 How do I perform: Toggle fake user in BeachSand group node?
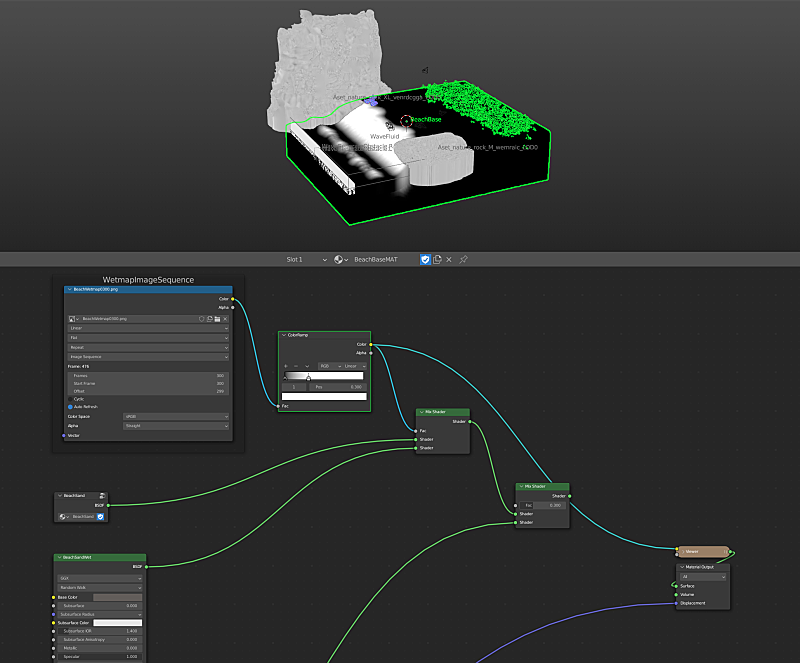click(x=100, y=516)
